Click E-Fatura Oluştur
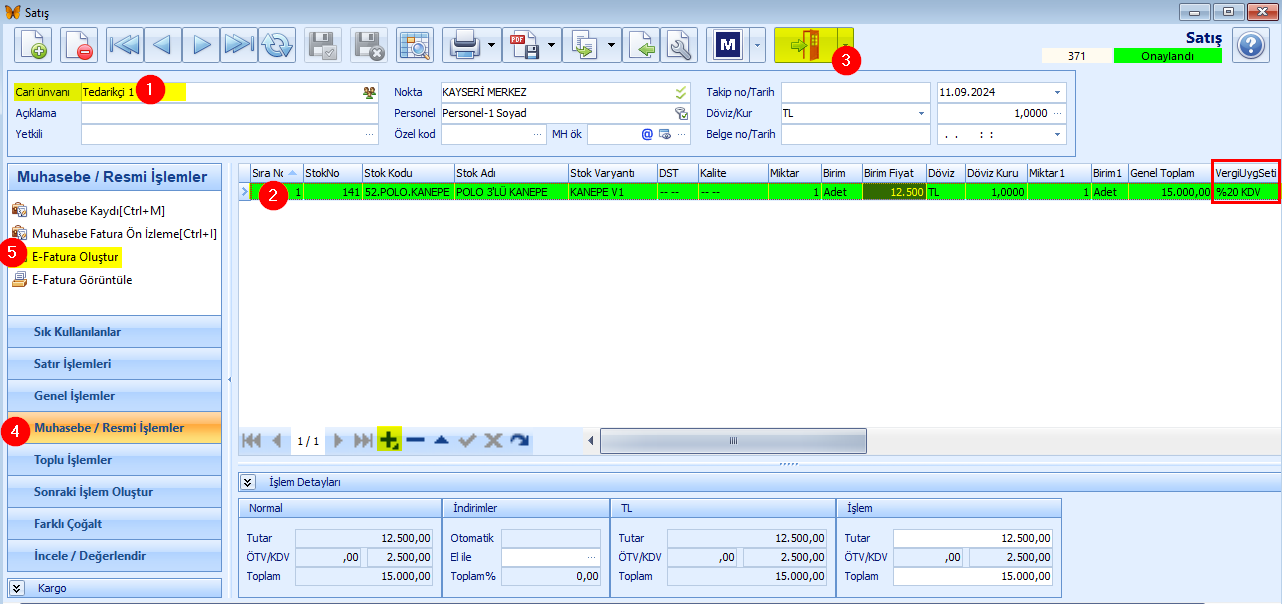 point(75,257)
